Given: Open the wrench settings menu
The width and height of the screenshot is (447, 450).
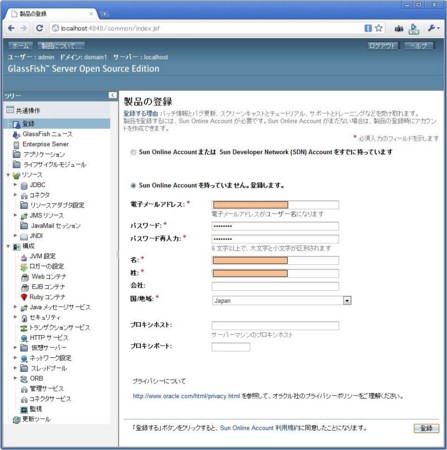Looking at the screenshot, I should pos(433,28).
